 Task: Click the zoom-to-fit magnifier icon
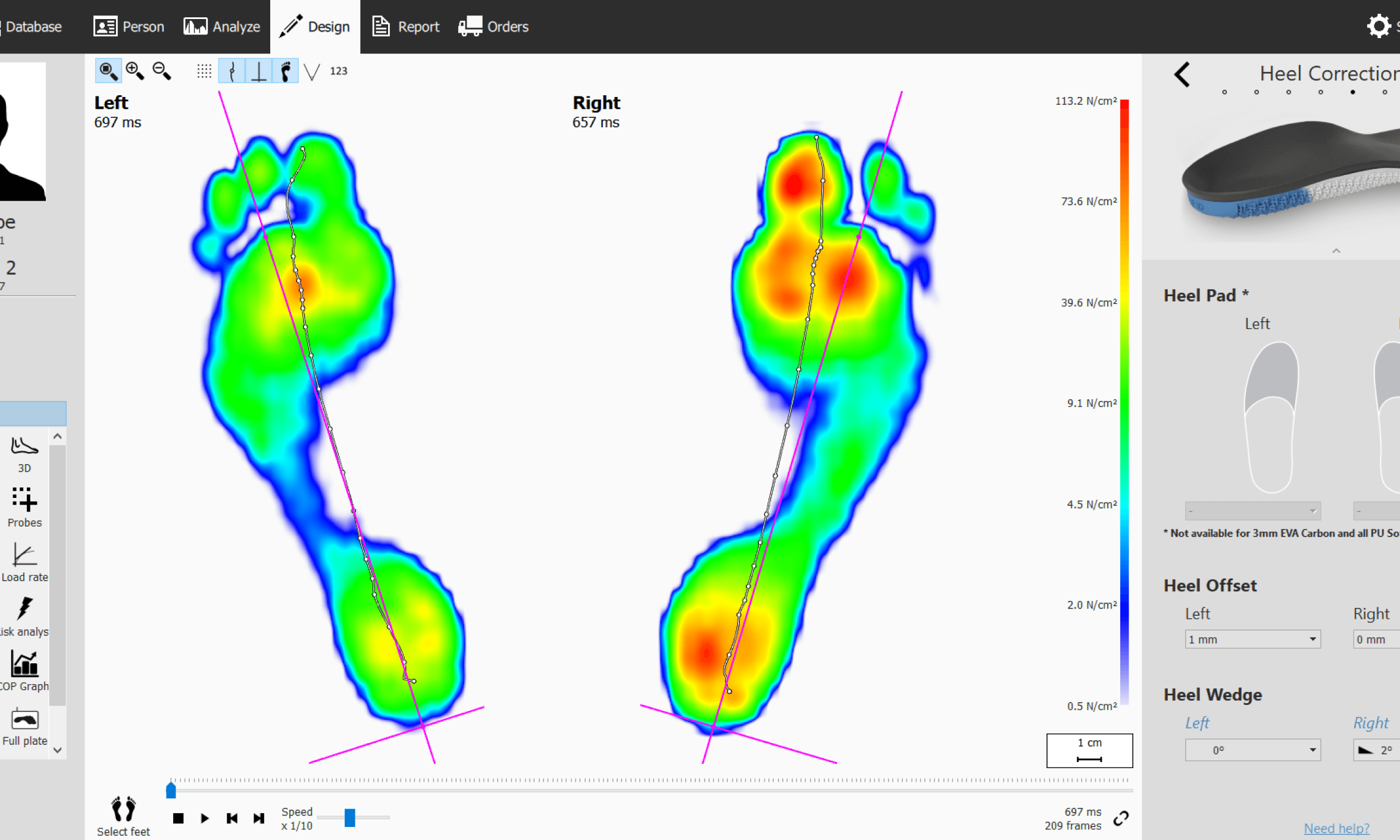click(108, 71)
